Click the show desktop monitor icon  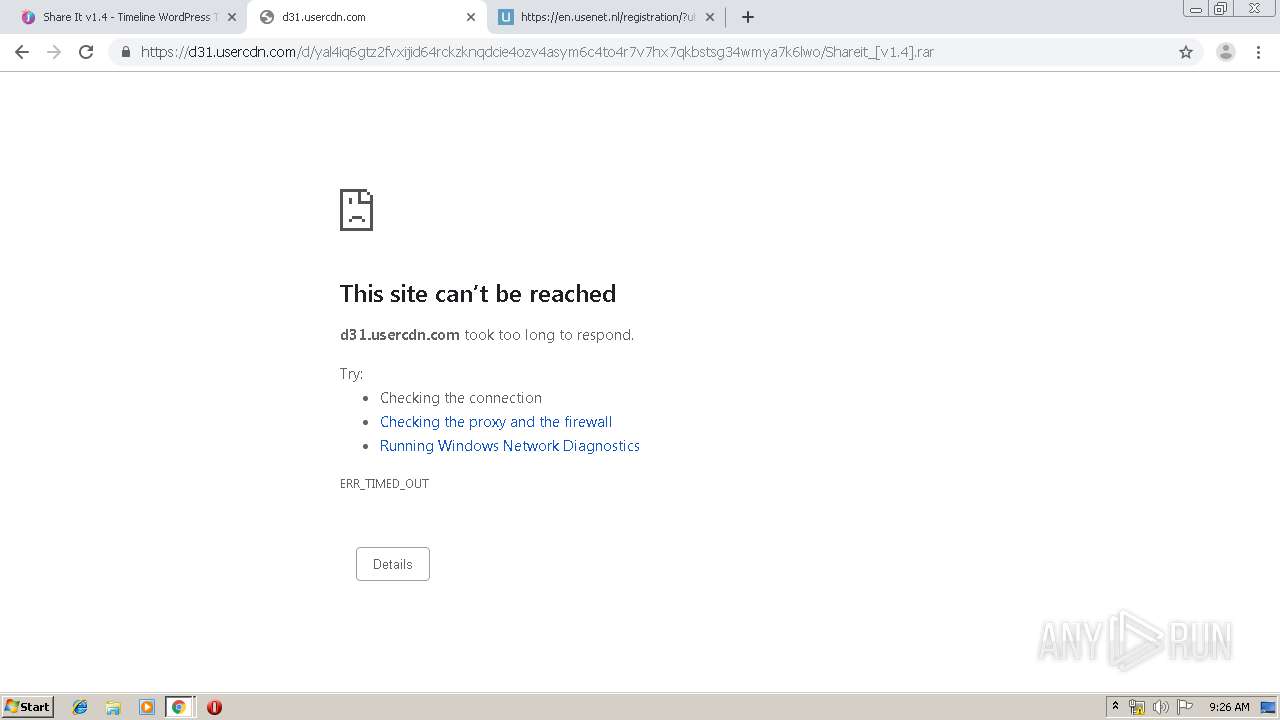click(x=1268, y=707)
